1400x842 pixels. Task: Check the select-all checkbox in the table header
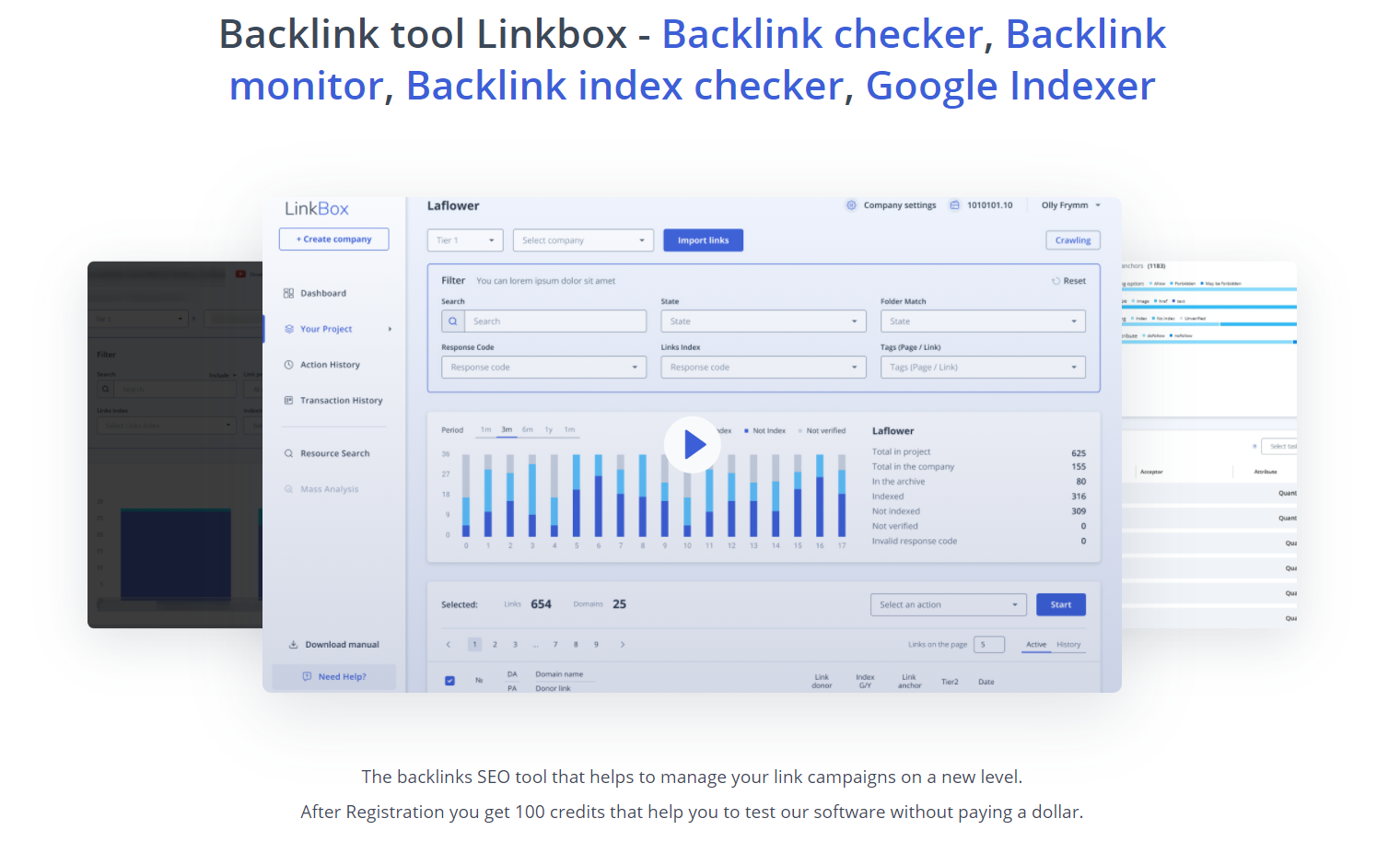[x=449, y=680]
